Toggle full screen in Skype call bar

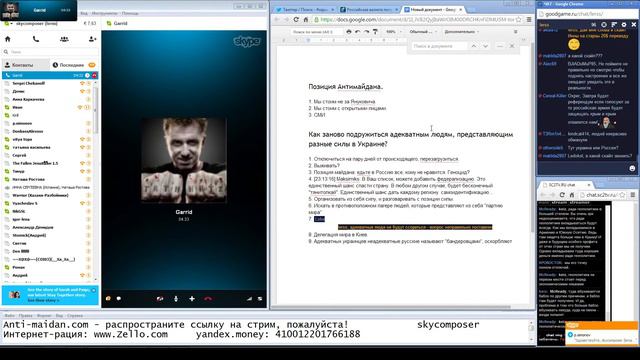tap(260, 299)
